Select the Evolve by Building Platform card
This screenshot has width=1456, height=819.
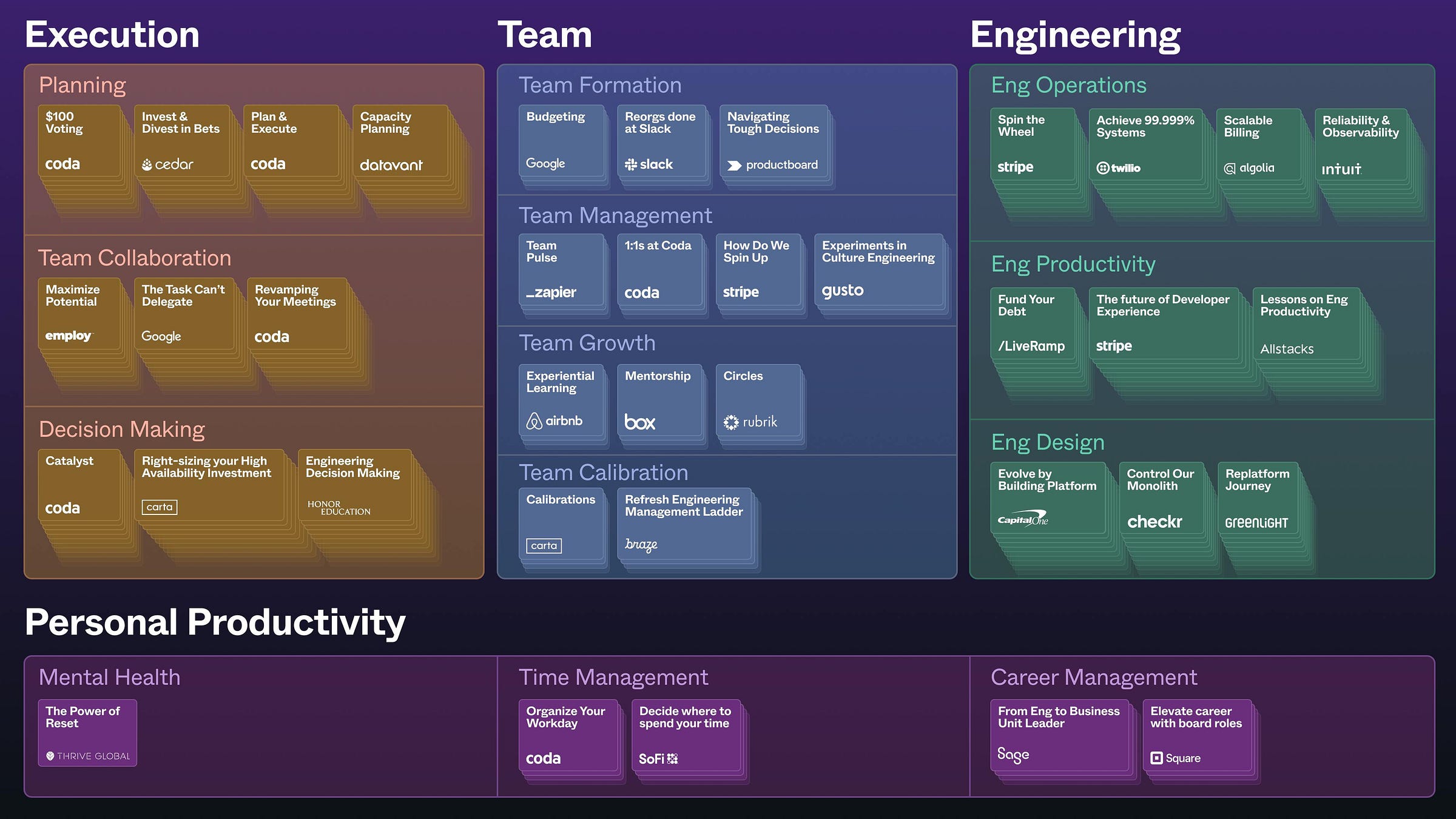click(1048, 498)
